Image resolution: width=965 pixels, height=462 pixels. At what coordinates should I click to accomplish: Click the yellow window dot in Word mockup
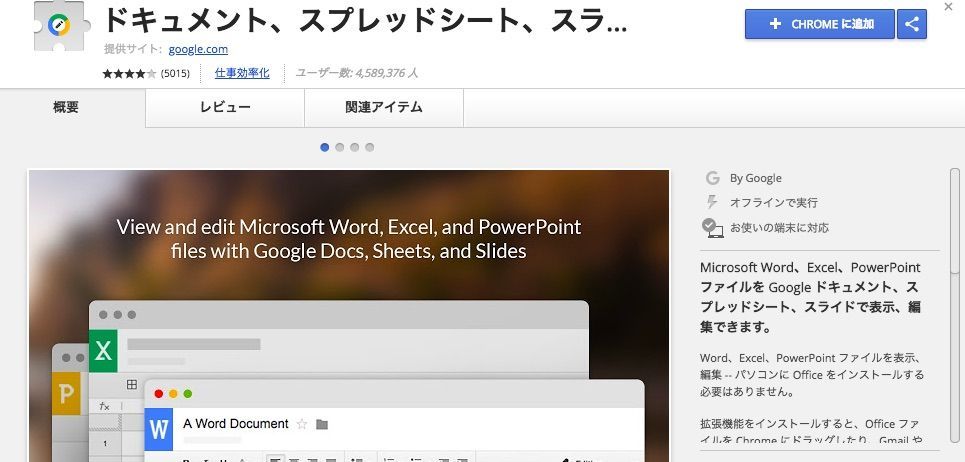tap(173, 394)
